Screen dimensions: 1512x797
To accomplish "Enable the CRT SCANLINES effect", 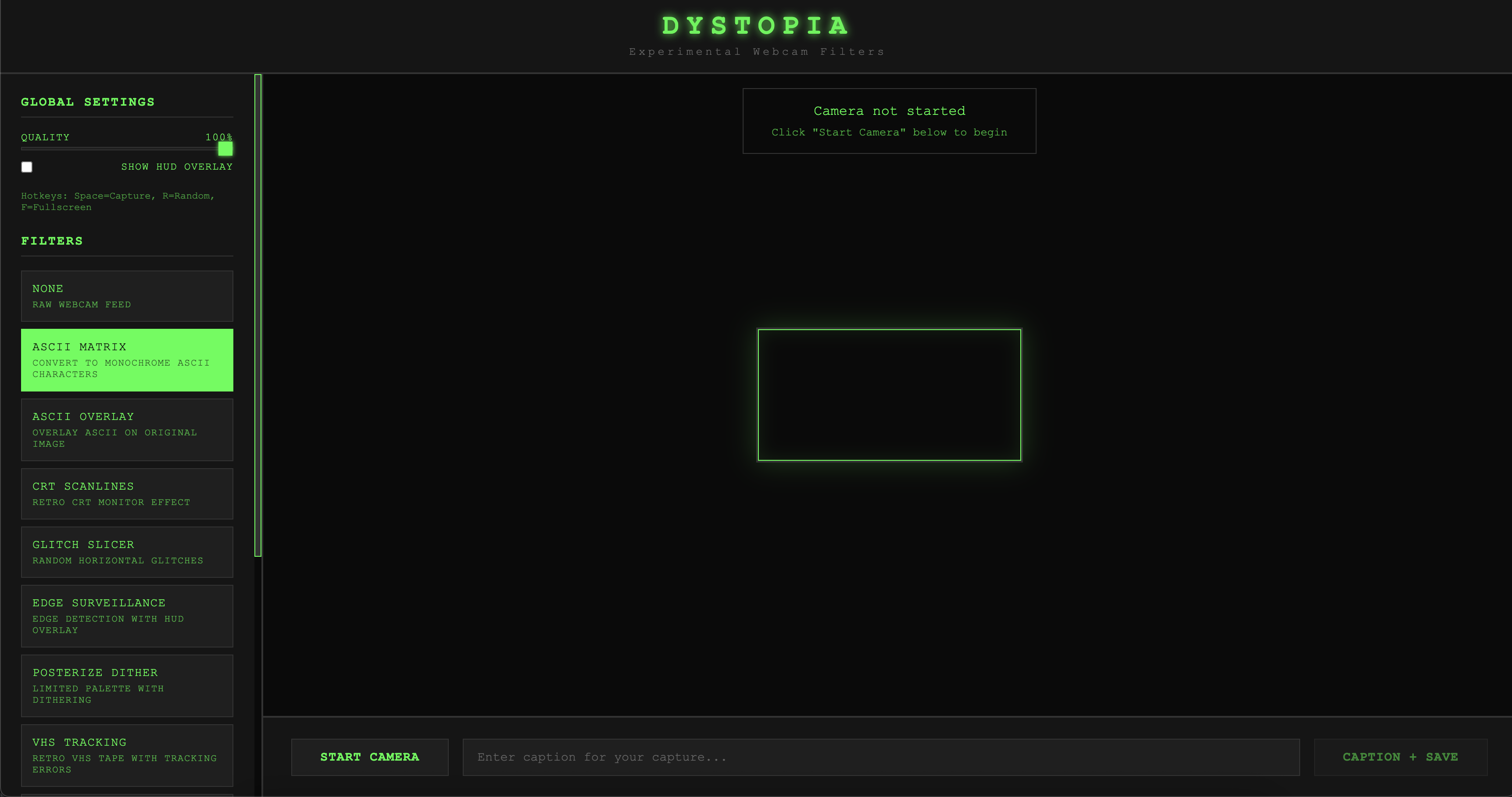I will tap(127, 493).
